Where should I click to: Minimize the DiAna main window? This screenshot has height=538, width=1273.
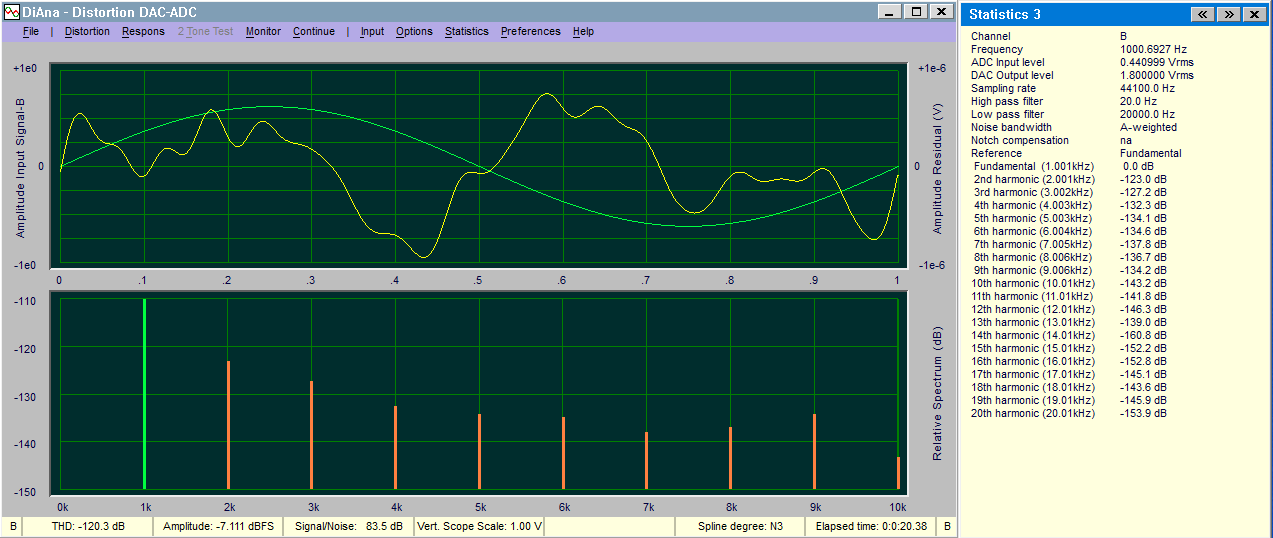tap(890, 11)
